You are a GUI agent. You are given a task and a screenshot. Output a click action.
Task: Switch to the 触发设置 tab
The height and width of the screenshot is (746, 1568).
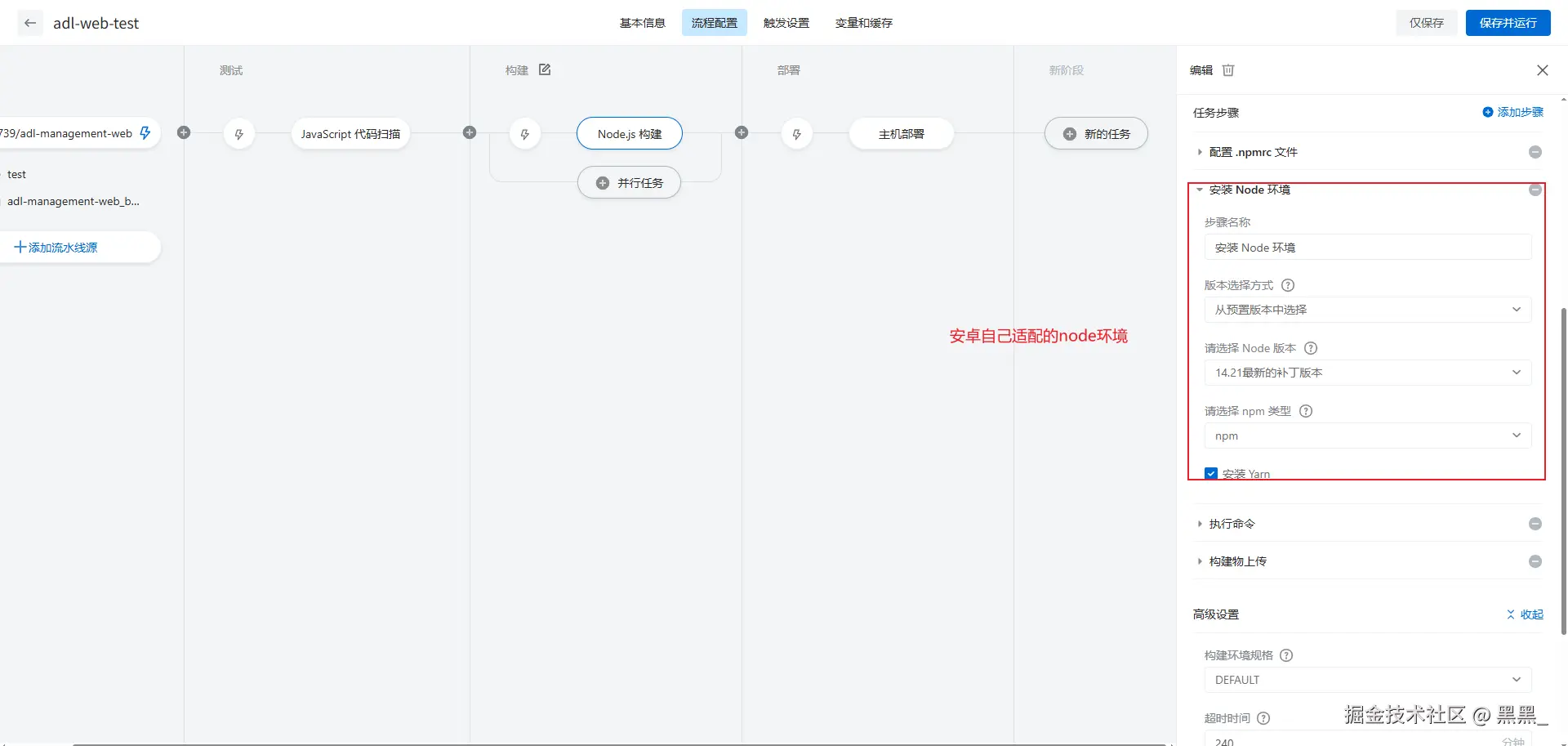(786, 23)
